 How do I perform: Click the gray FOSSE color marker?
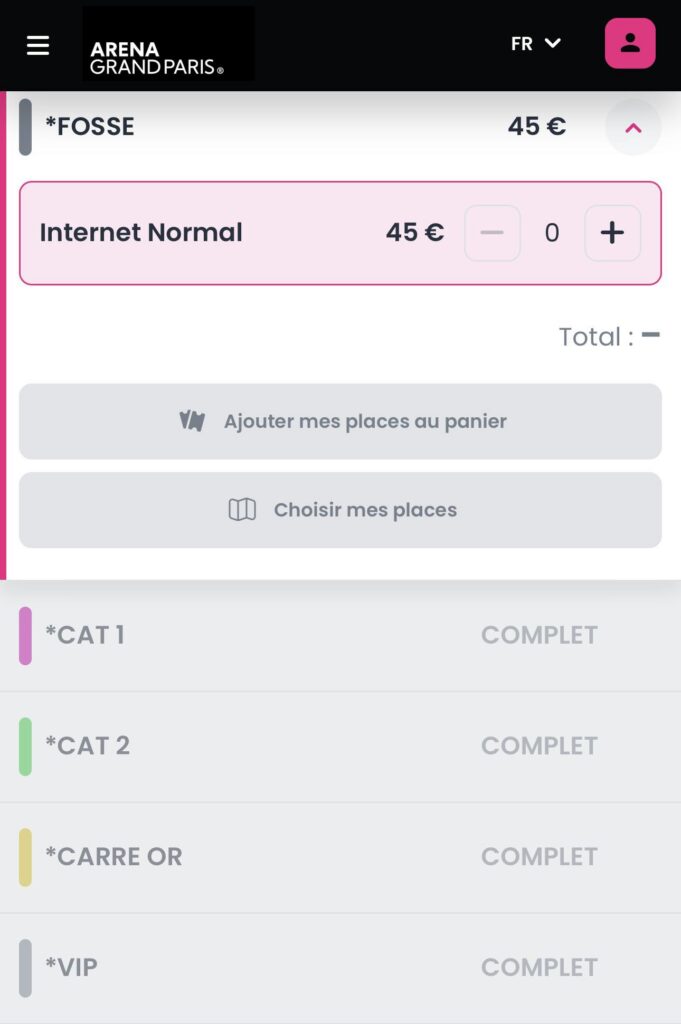(x=25, y=127)
